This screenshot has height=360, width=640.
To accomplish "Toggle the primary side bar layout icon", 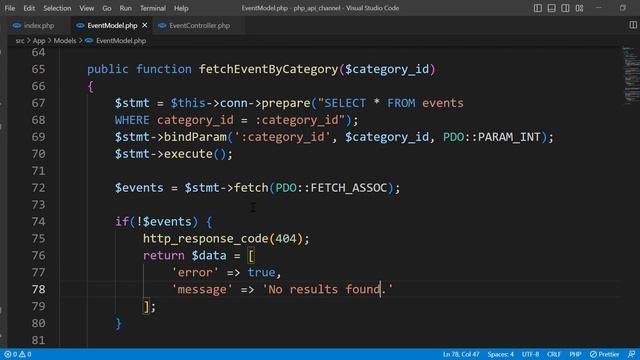I will pyautogui.click(x=538, y=8).
